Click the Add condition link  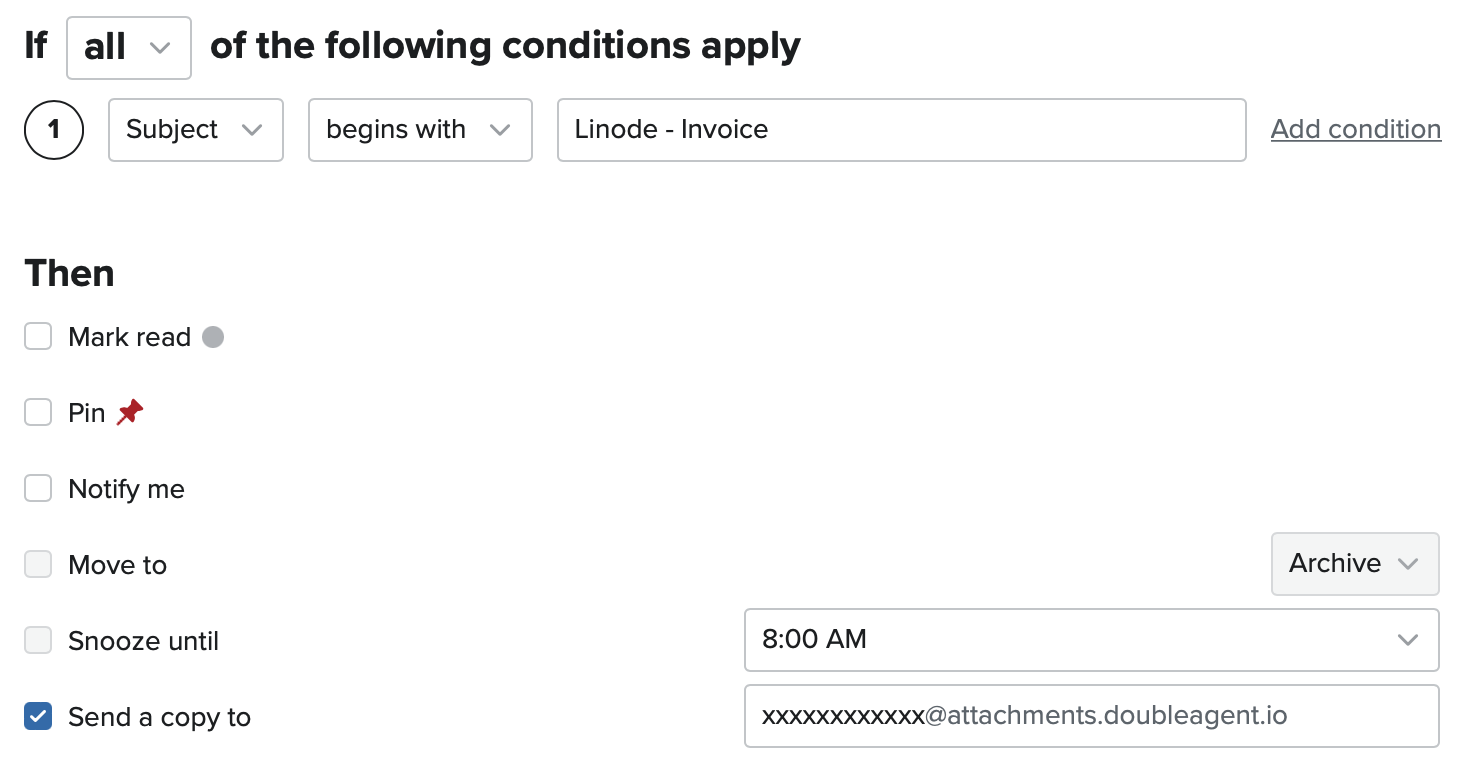coord(1356,130)
